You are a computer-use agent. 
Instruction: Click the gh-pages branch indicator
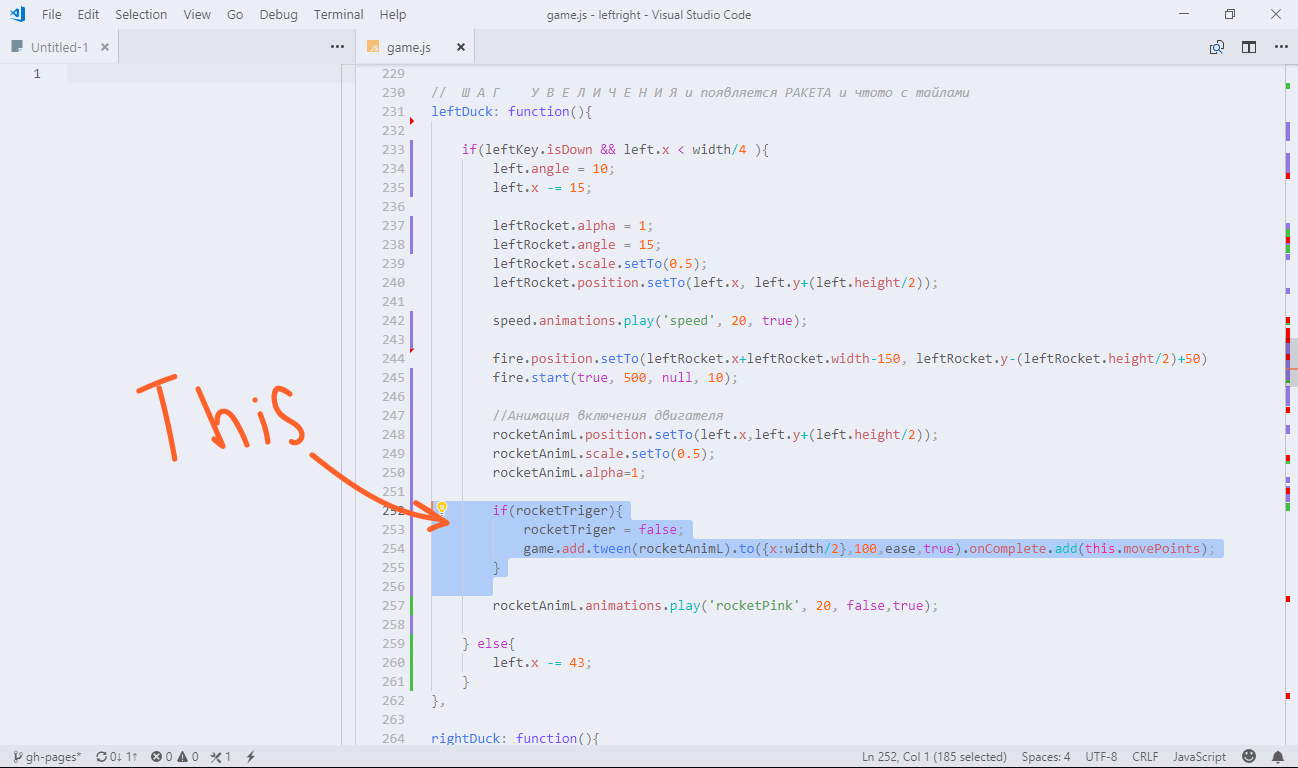pyautogui.click(x=48, y=757)
